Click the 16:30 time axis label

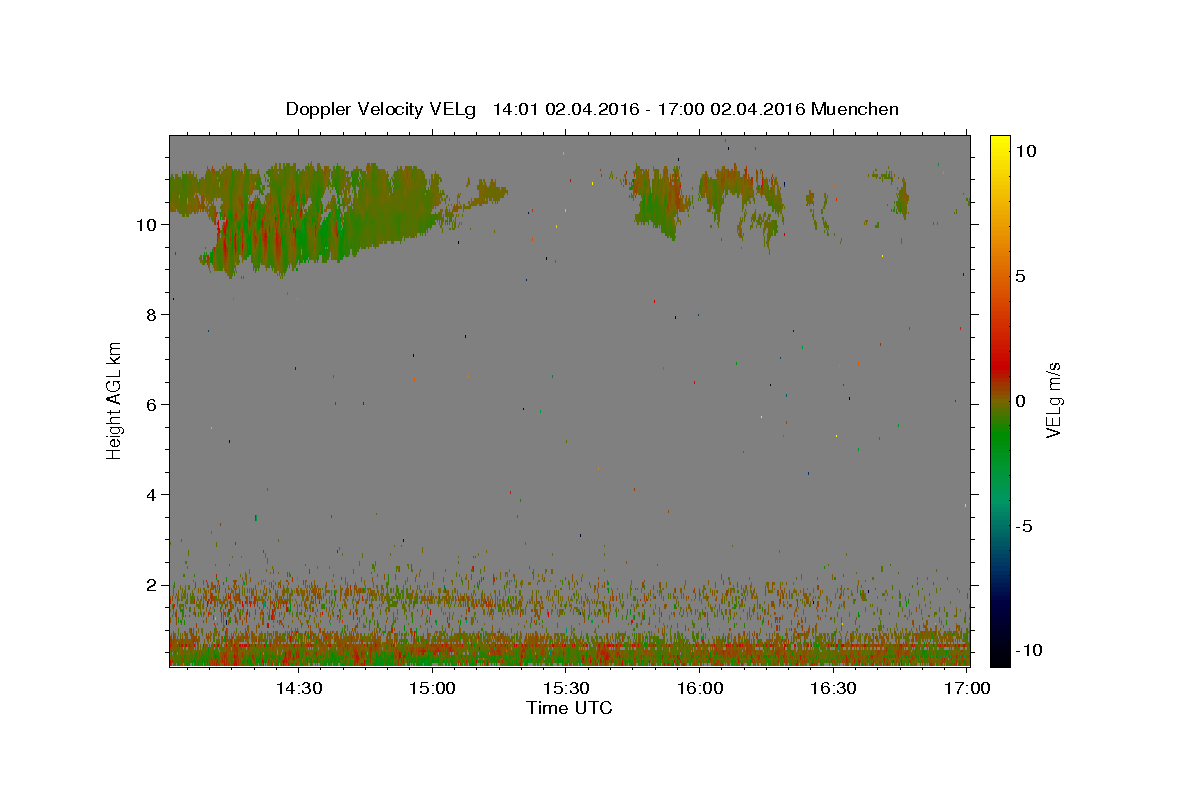pyautogui.click(x=833, y=688)
